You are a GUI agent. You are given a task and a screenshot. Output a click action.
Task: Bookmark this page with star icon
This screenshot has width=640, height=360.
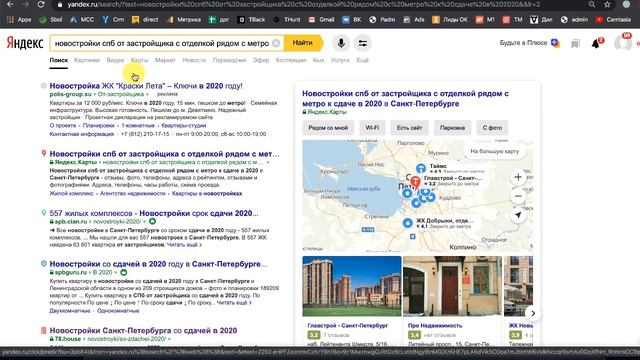point(607,4)
